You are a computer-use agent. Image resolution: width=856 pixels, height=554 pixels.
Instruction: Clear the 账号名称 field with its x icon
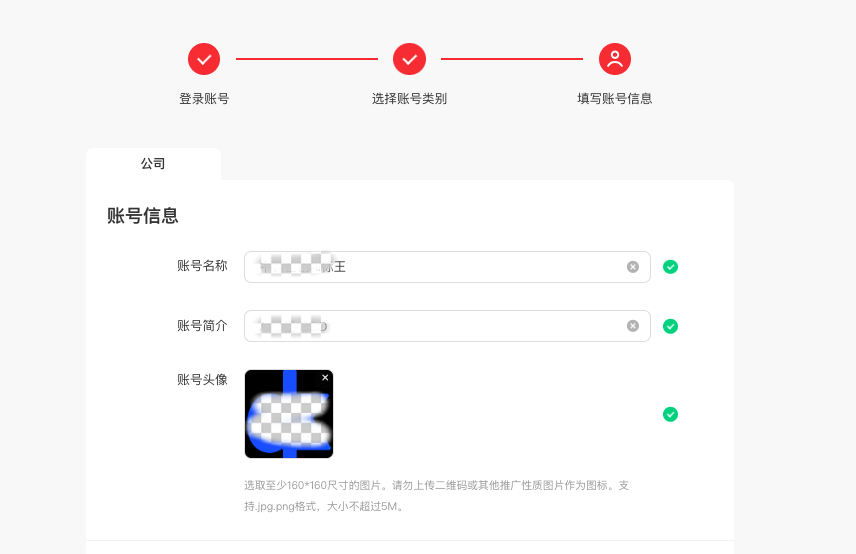click(x=633, y=267)
